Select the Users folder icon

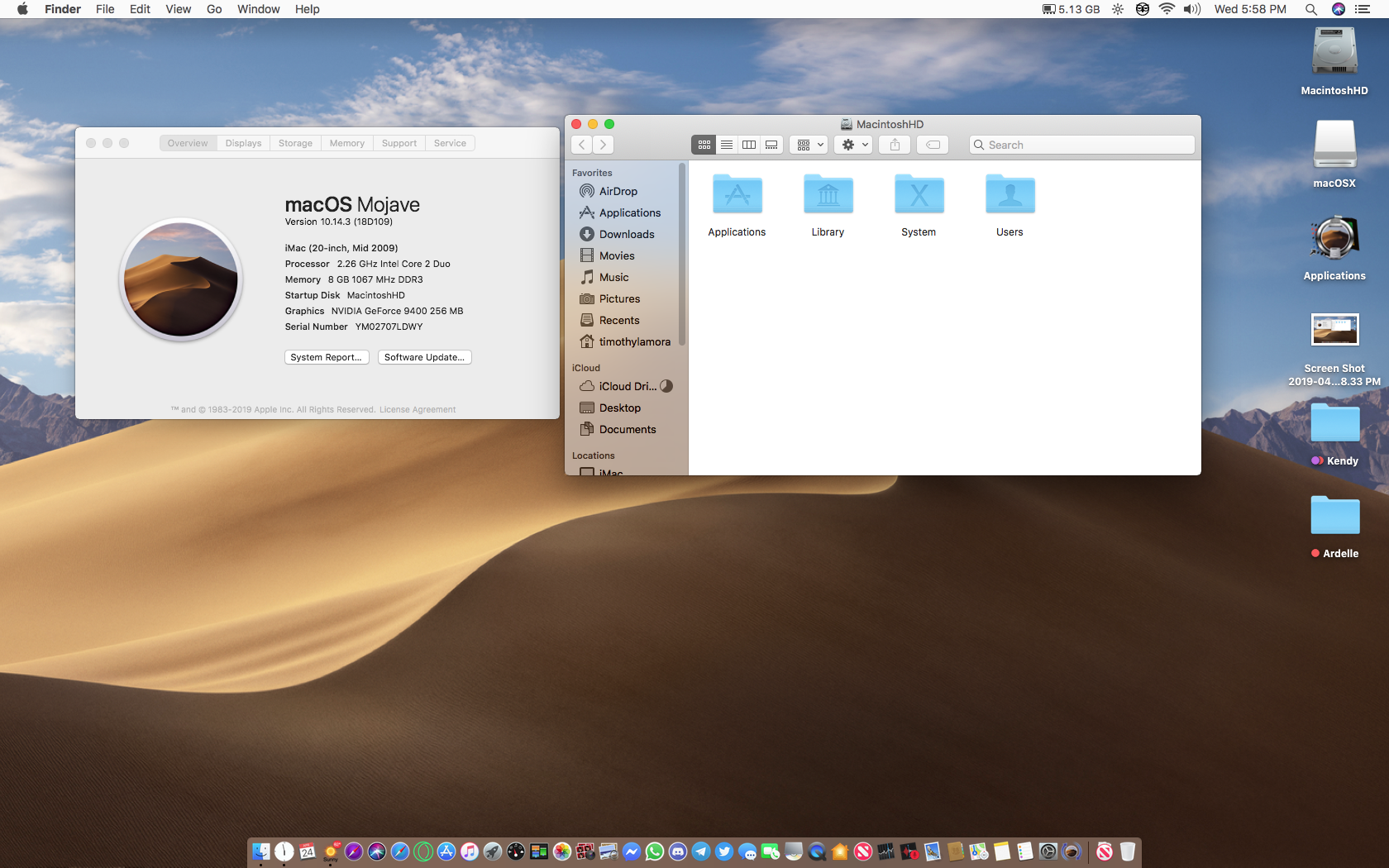tap(1010, 205)
